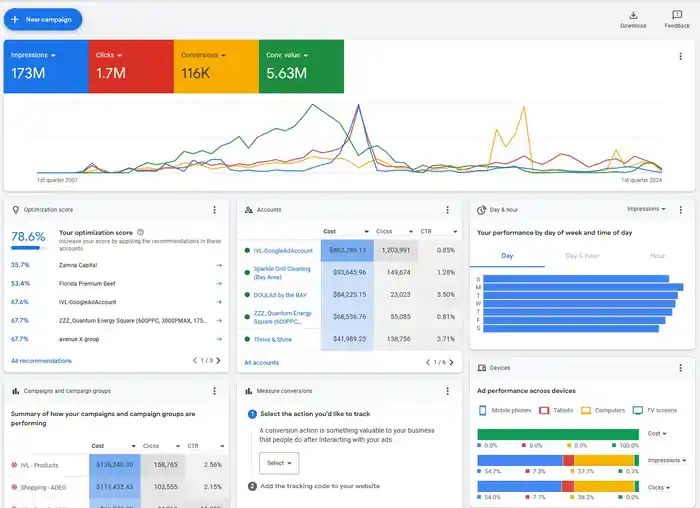The image size is (700, 508).
Task: Open Florida Premium Beef recommendation arrow
Action: click(x=219, y=283)
